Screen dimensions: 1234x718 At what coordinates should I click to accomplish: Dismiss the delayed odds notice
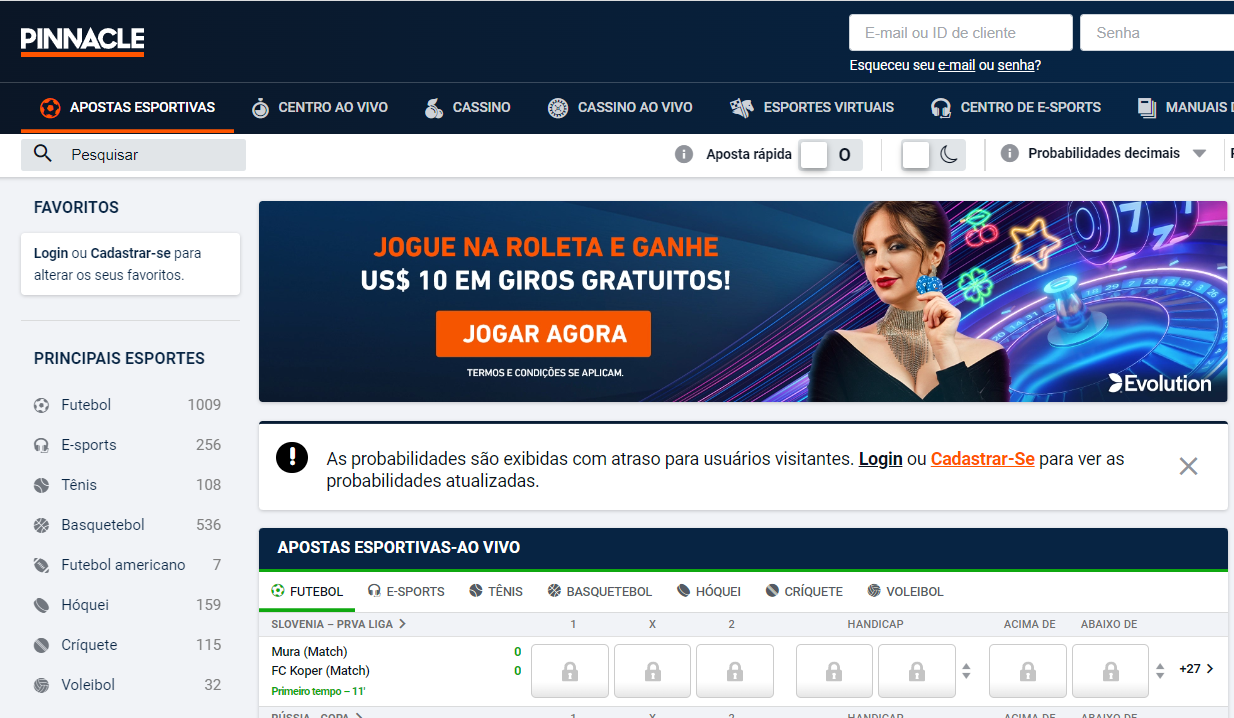pyautogui.click(x=1188, y=466)
